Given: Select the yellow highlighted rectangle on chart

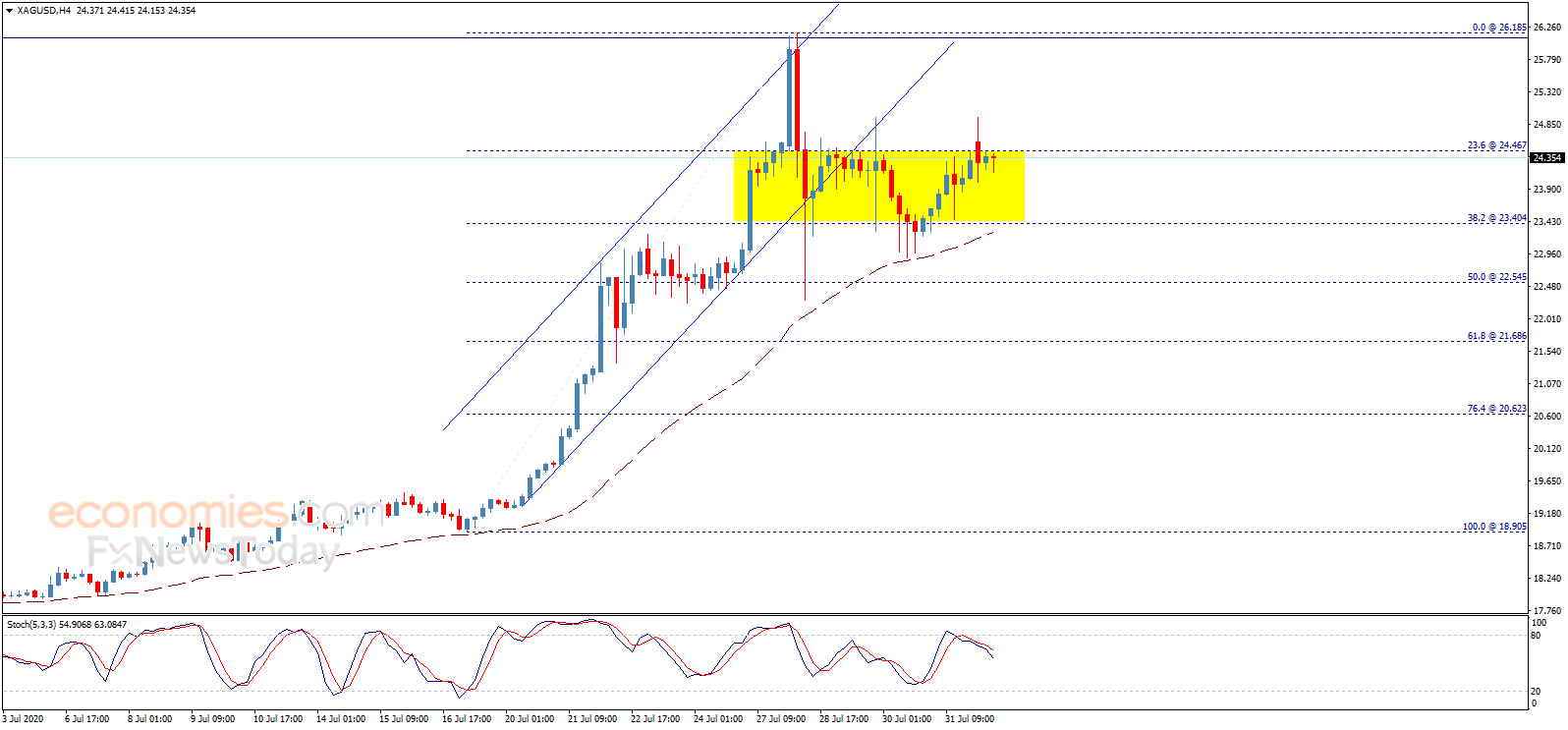Looking at the screenshot, I should 879,187.
